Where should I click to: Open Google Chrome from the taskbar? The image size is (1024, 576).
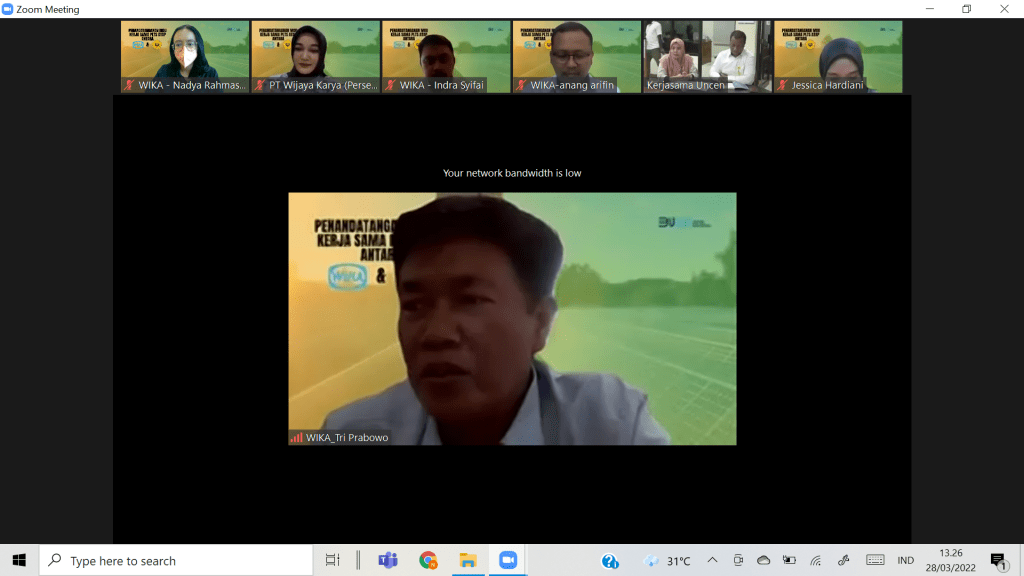tap(428, 560)
